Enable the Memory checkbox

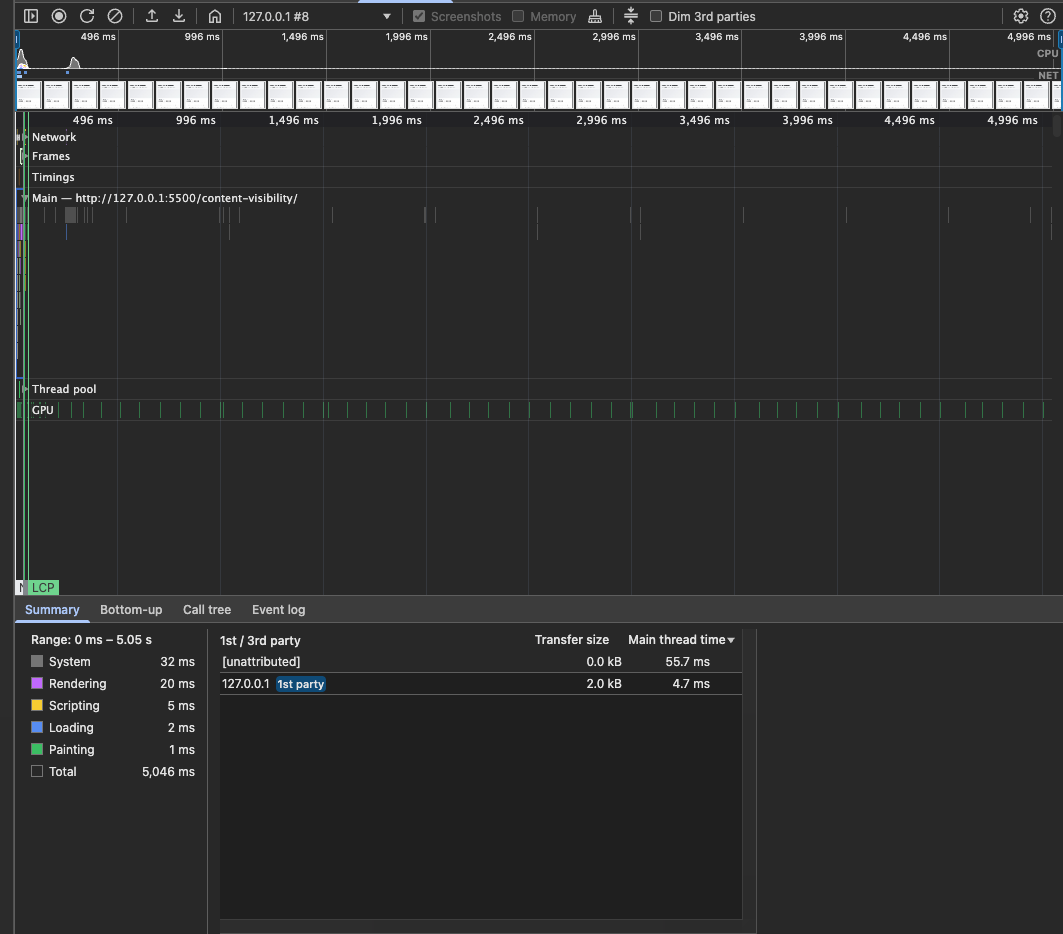click(x=518, y=16)
